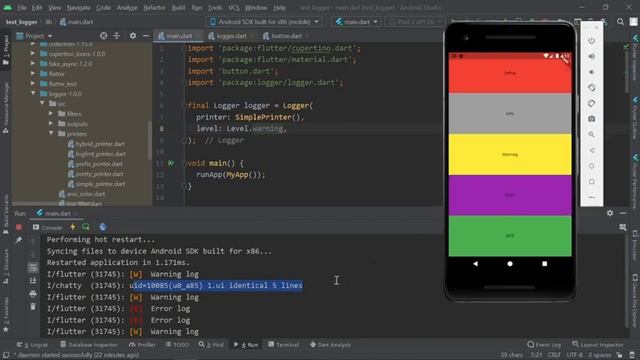This screenshot has height=360, width=640.
Task: Toggle scroll to end in console
Action: click(x=33, y=280)
